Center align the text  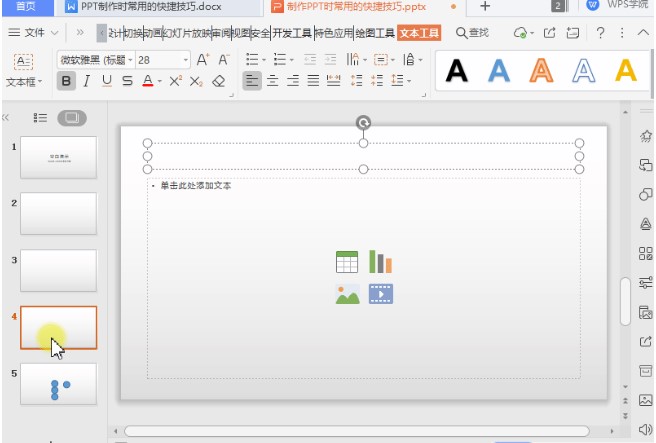tap(272, 81)
